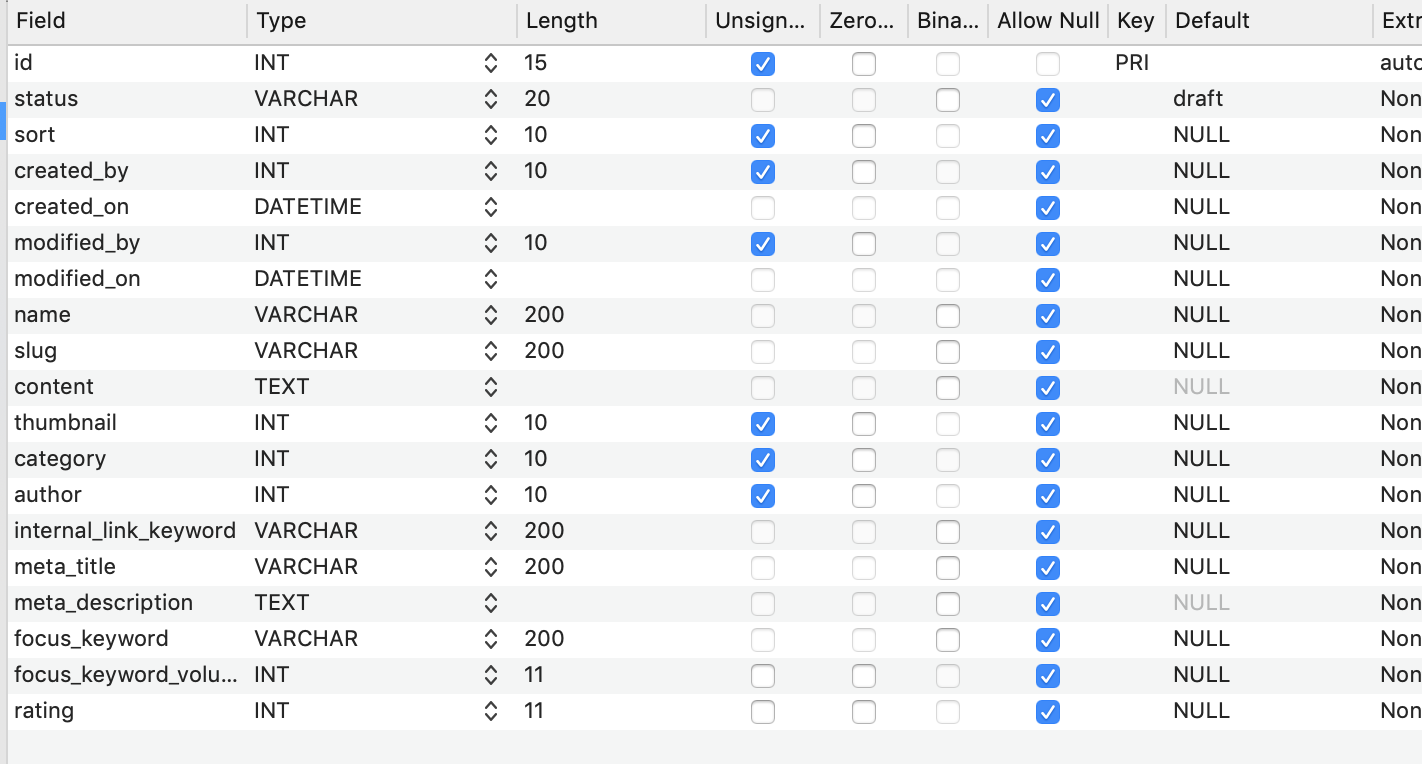The height and width of the screenshot is (764, 1422).
Task: Click the Length value 200 for meta_title
Action: [x=544, y=567]
